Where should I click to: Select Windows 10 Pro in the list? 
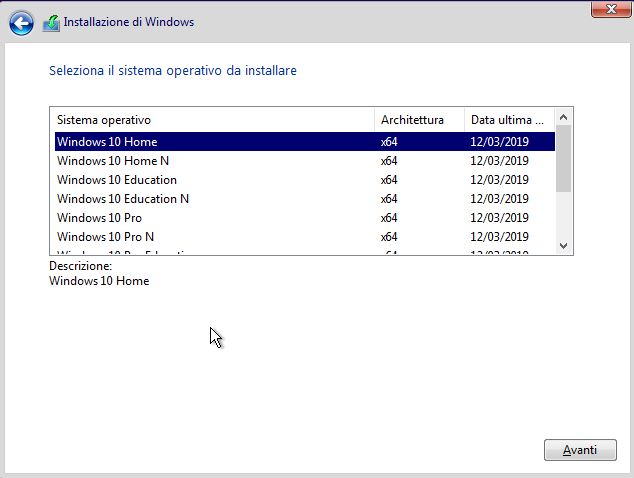305,218
